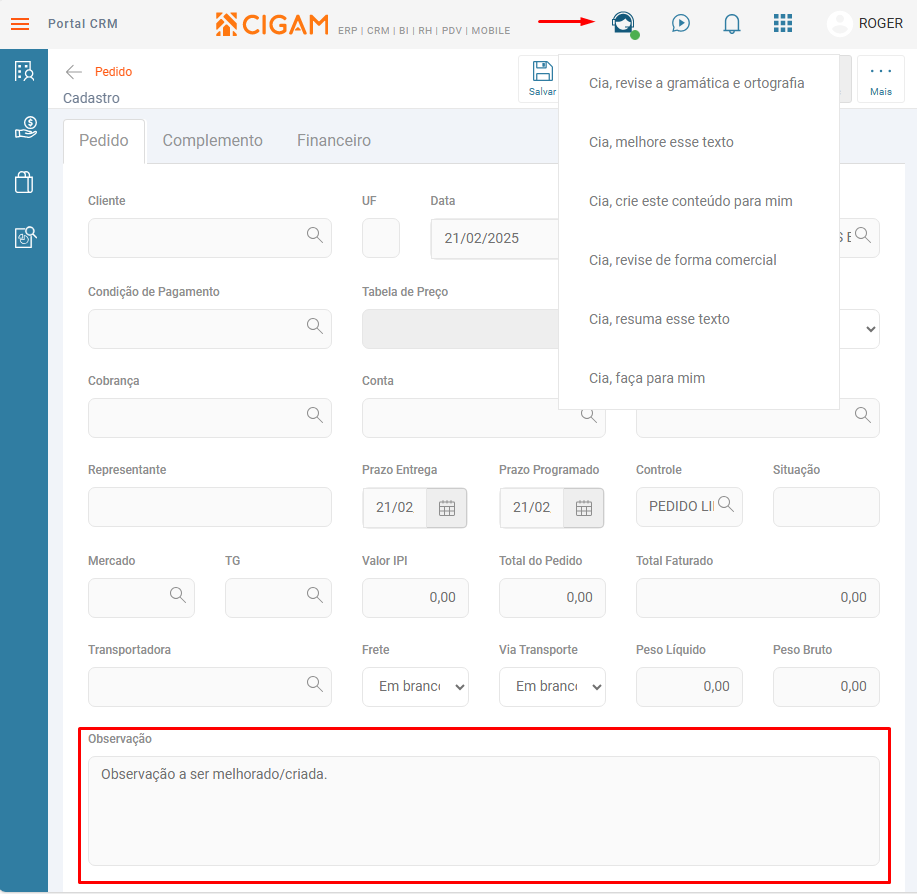Switch to the Financeiro tab
Image resolution: width=917 pixels, height=894 pixels.
(x=333, y=141)
